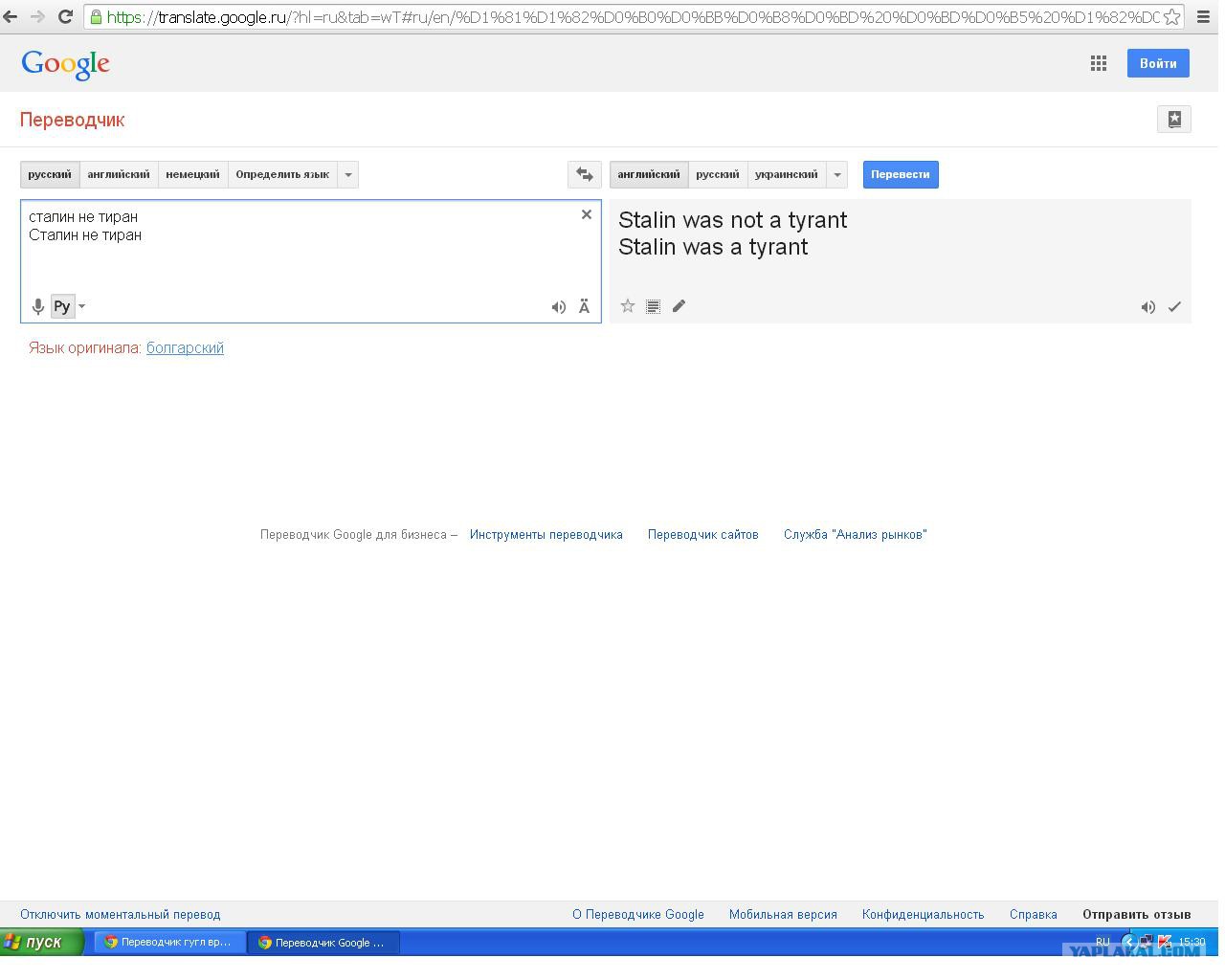Image resolution: width=1225 pixels, height=980 pixels.
Task: Select русский as the target language
Action: (x=718, y=174)
